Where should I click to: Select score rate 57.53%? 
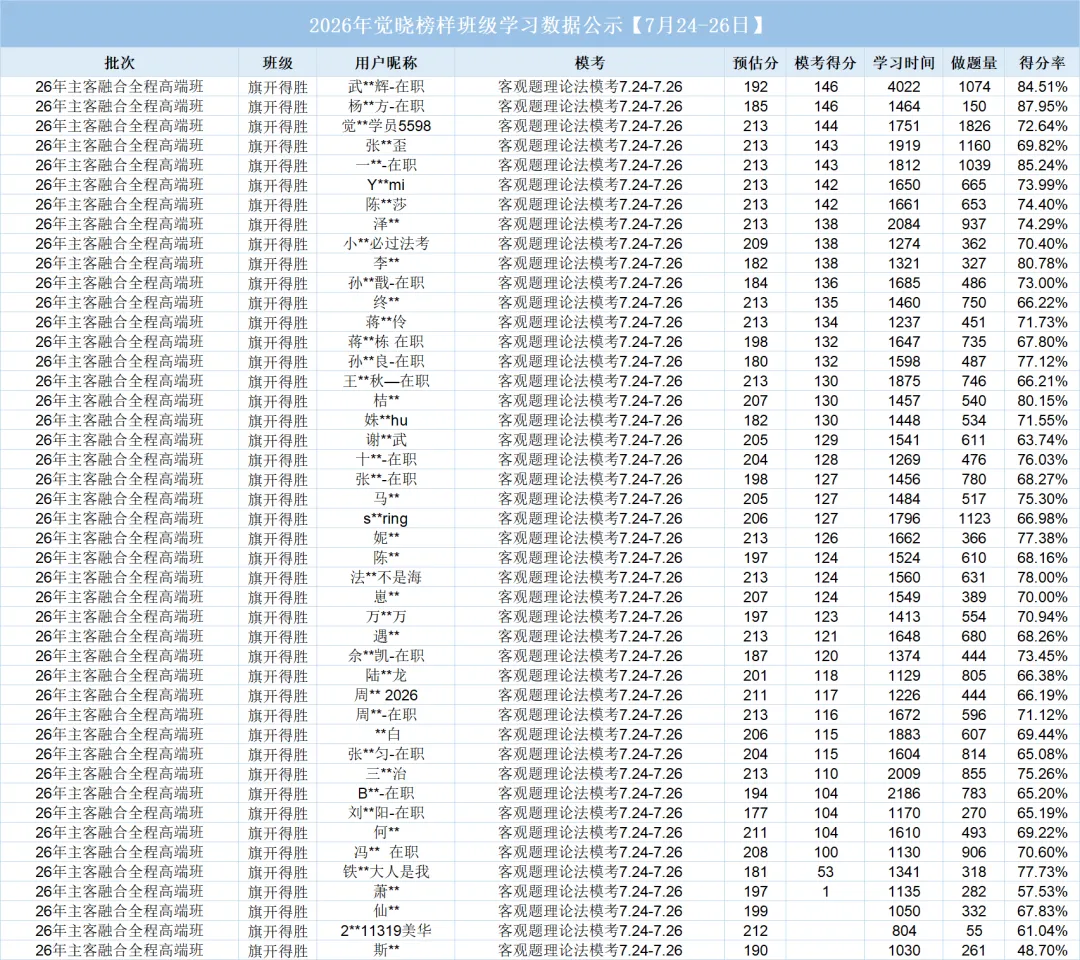pos(1042,891)
